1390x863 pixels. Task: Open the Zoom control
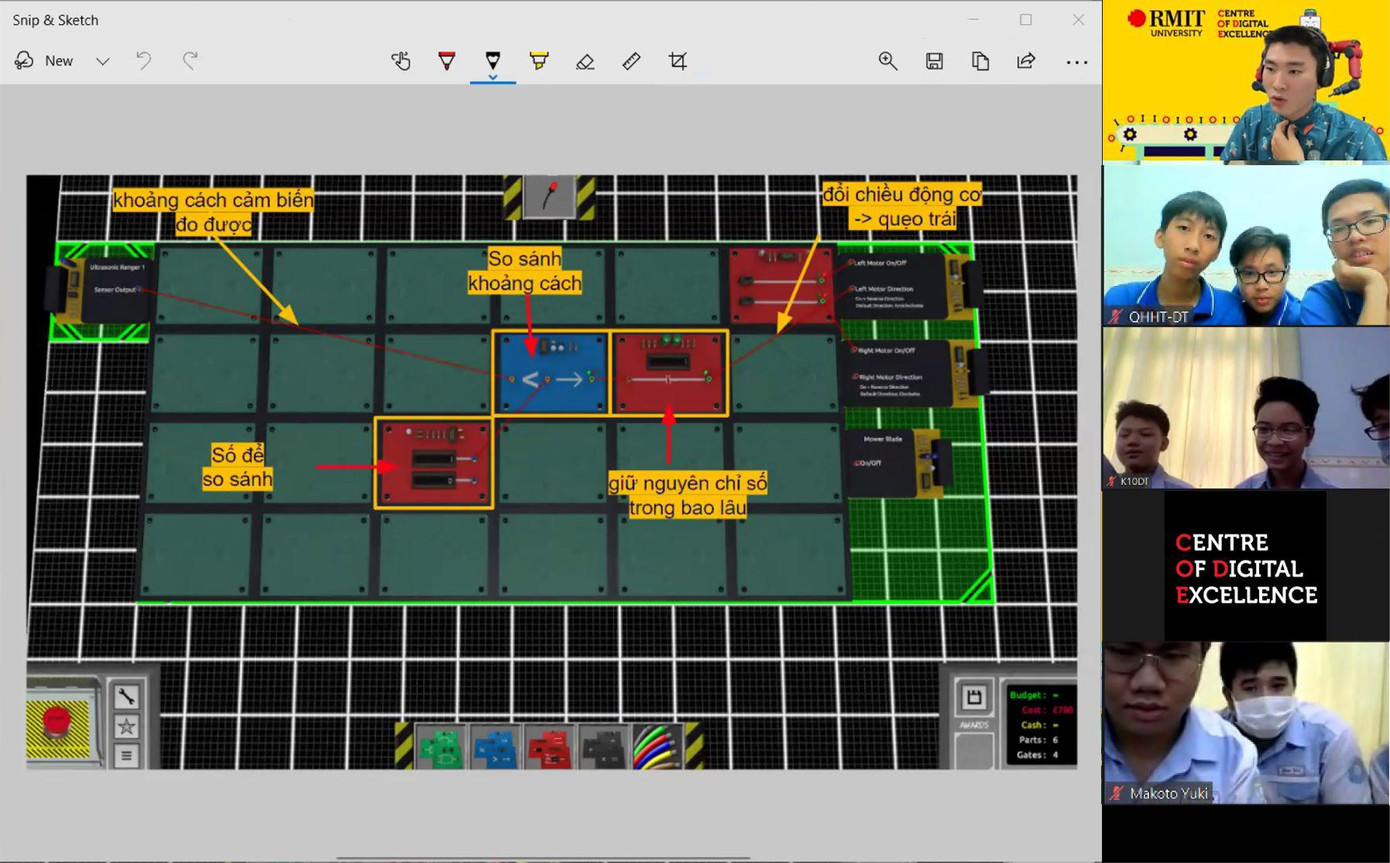coord(887,61)
